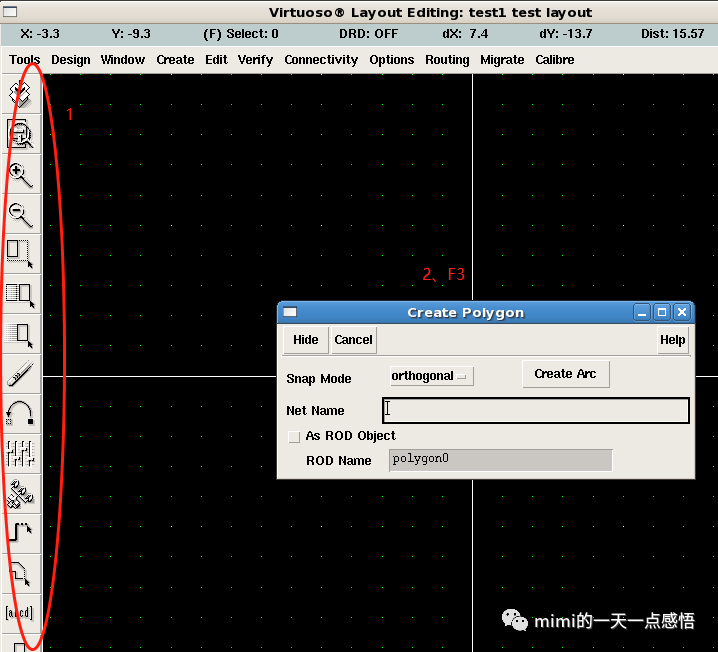This screenshot has height=652, width=718.
Task: Click the 'dX: 7.4' readout
Action: (x=465, y=34)
